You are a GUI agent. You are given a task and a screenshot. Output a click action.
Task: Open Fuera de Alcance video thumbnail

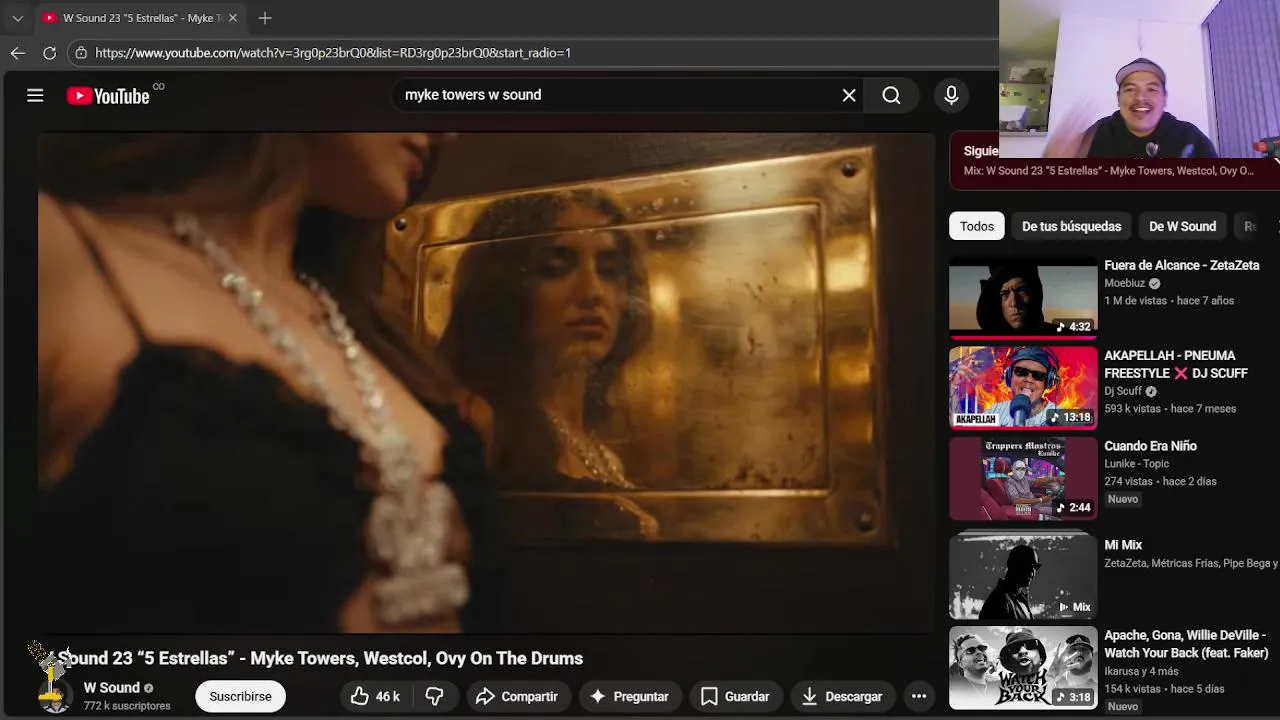pos(1023,298)
